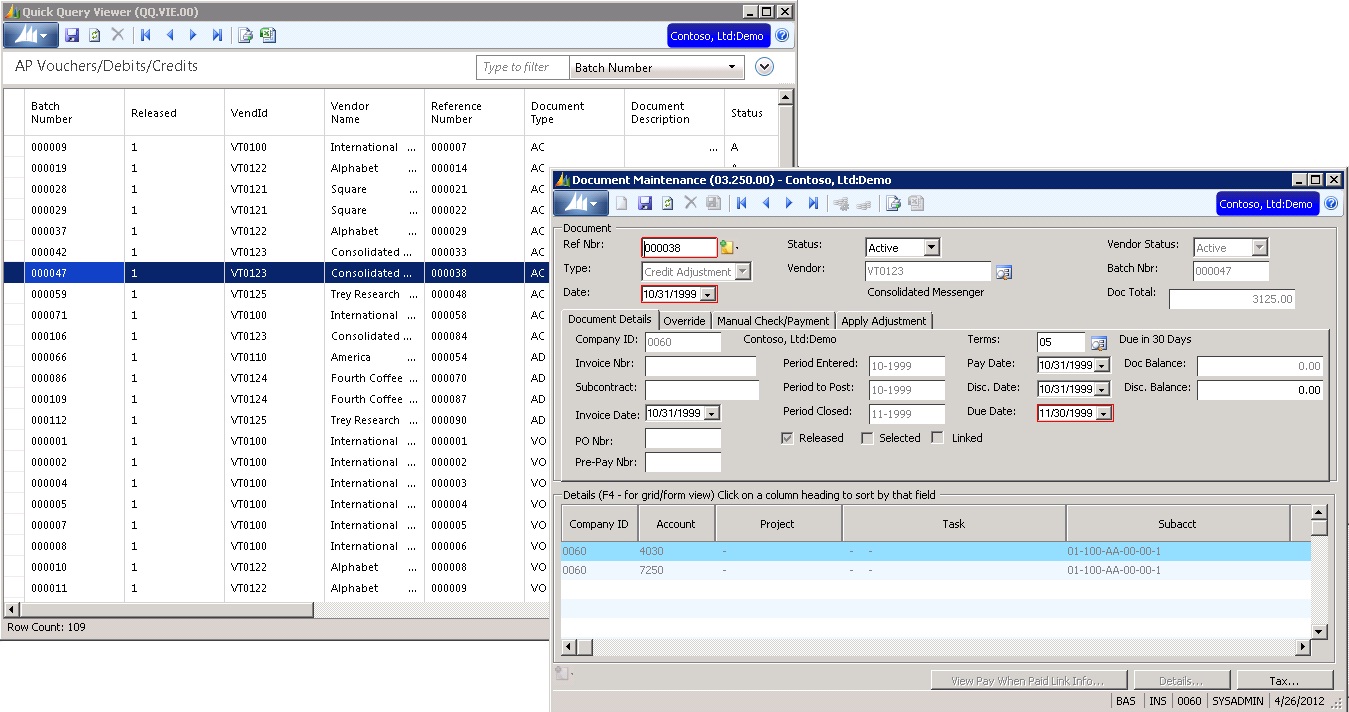
Task: Toggle the Linked checkbox
Action: (937, 438)
